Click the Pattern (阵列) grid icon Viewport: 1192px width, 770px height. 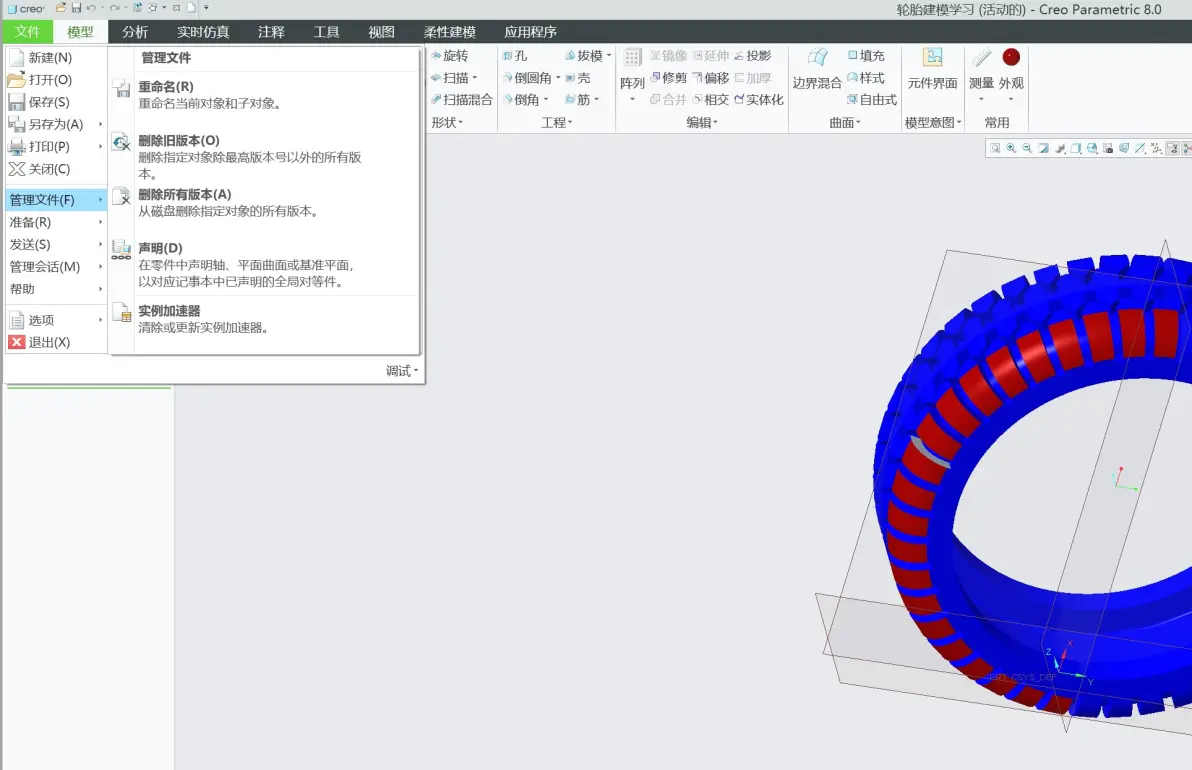(632, 58)
